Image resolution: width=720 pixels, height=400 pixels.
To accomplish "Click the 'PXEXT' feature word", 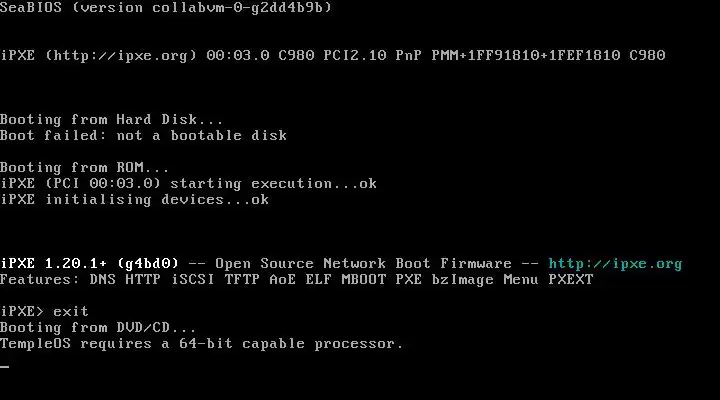I will pos(571,280).
